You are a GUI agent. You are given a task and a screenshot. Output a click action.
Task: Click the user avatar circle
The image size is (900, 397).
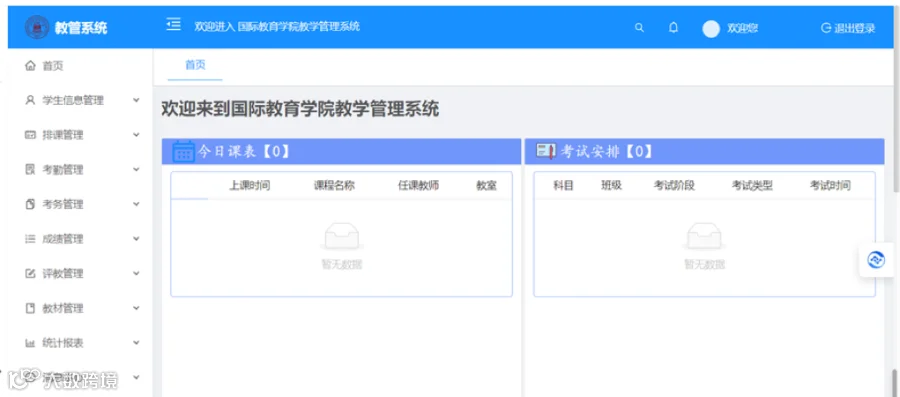(x=711, y=29)
